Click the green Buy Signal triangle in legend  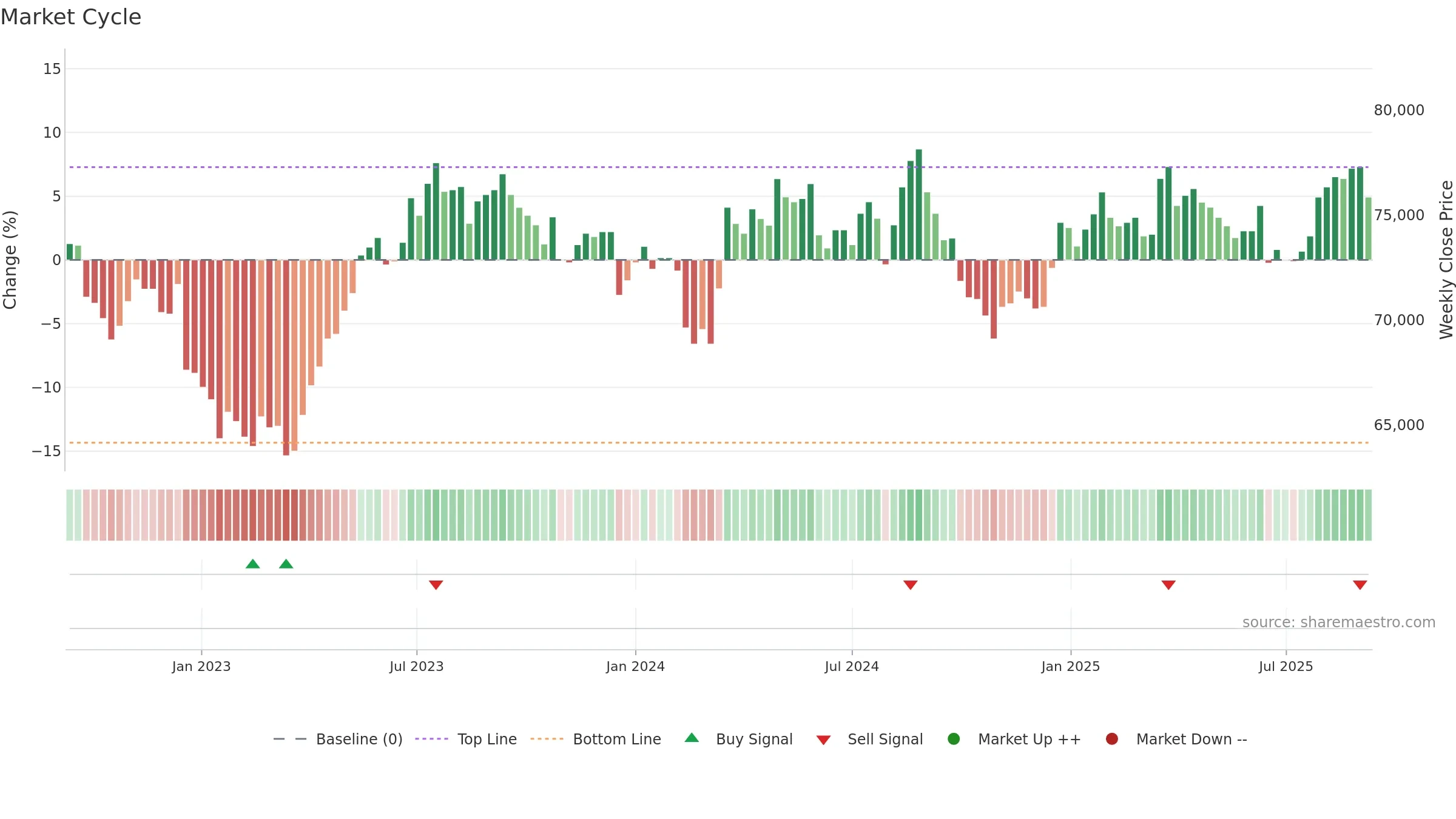click(692, 738)
